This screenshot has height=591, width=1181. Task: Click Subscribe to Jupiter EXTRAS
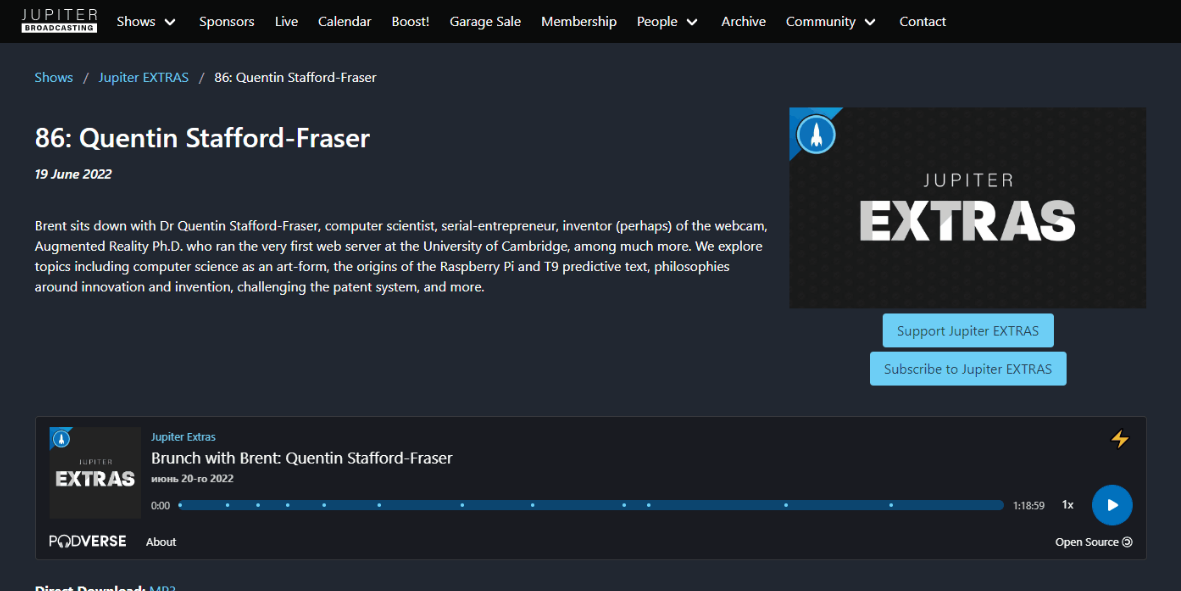pos(967,368)
